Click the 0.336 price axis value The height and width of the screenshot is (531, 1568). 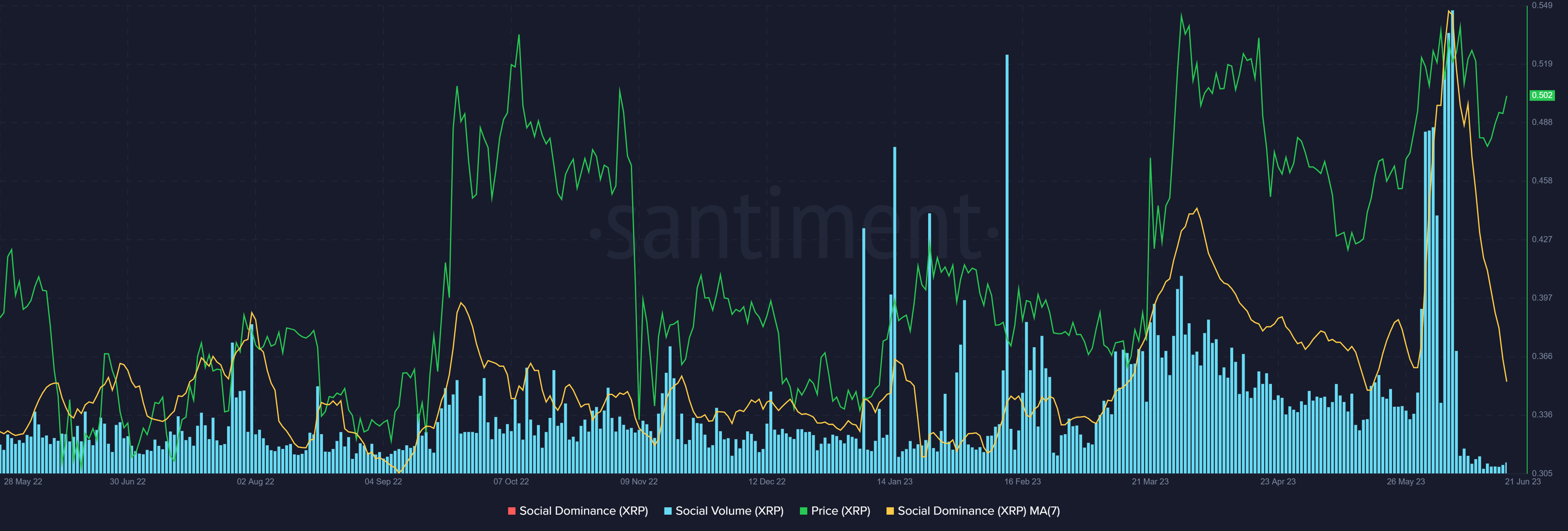click(1542, 415)
